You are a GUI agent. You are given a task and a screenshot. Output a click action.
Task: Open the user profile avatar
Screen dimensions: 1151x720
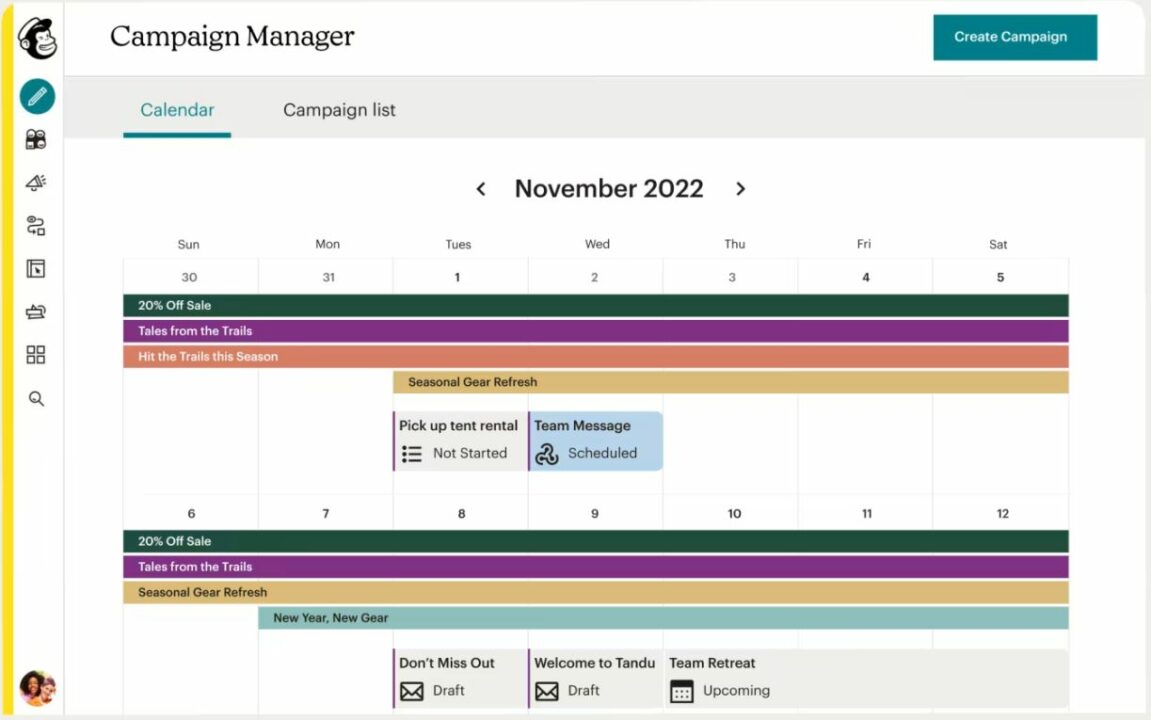pos(37,688)
